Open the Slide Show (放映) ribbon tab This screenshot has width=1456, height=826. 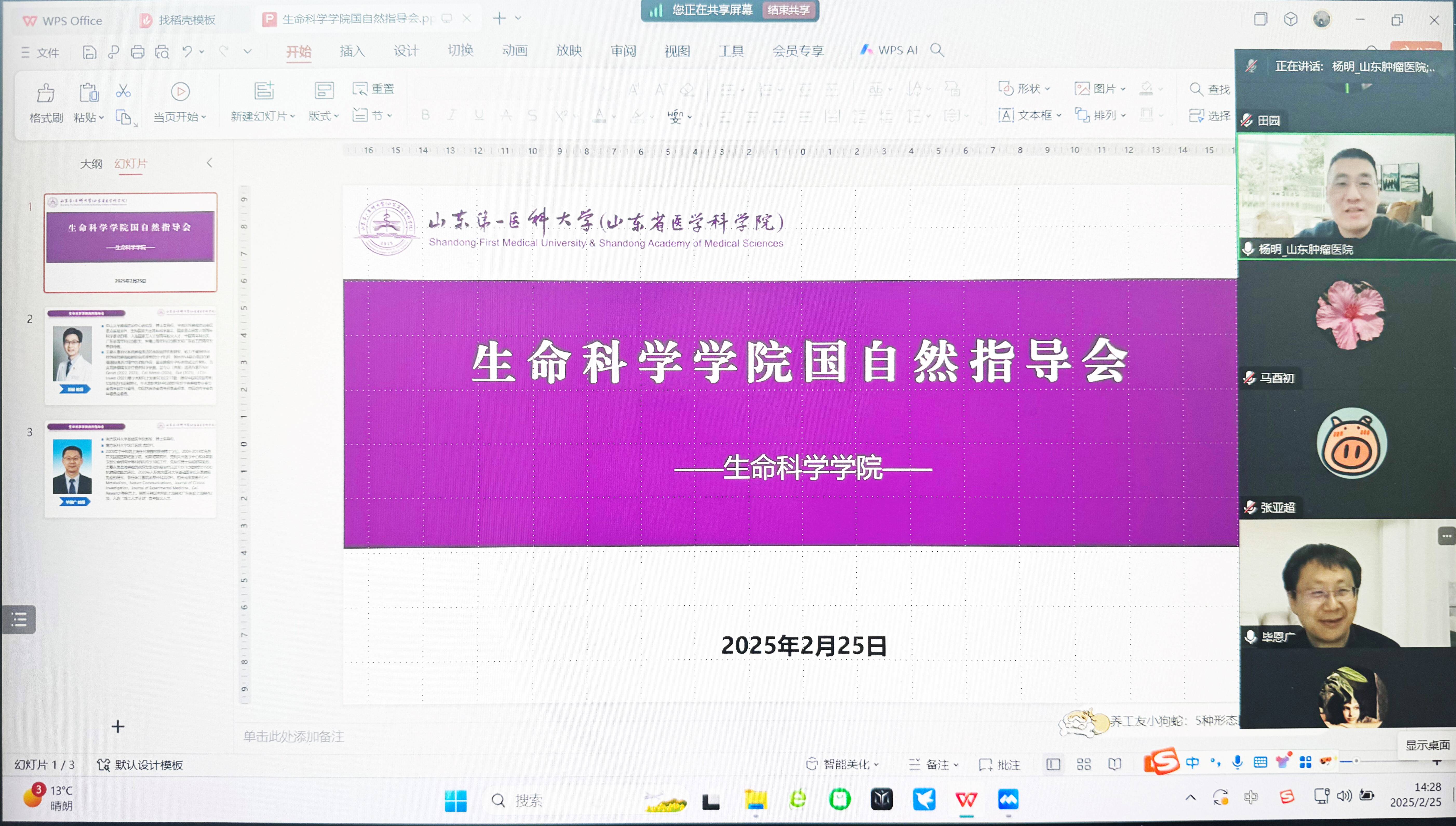569,50
